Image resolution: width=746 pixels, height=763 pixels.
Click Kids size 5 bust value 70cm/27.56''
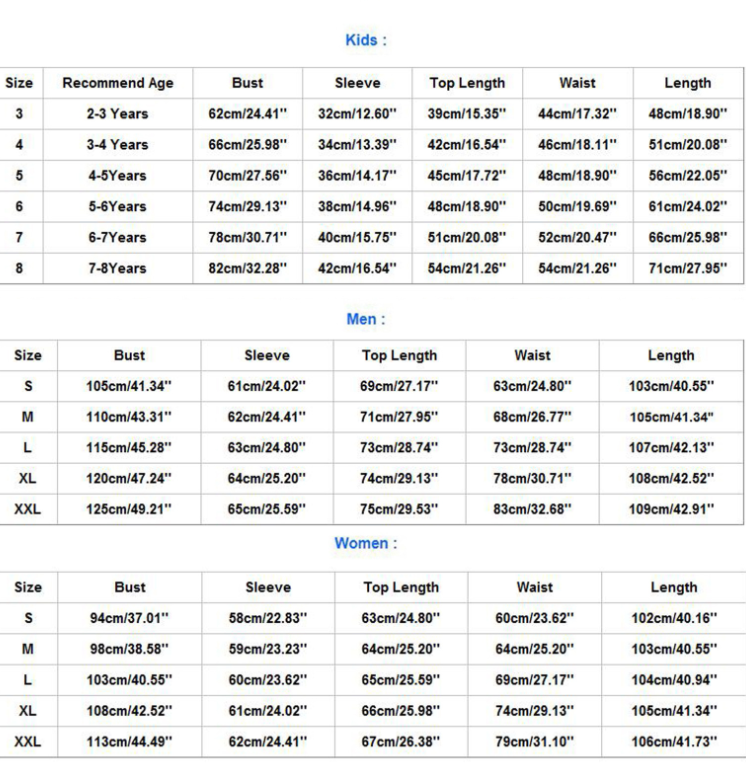pos(247,175)
